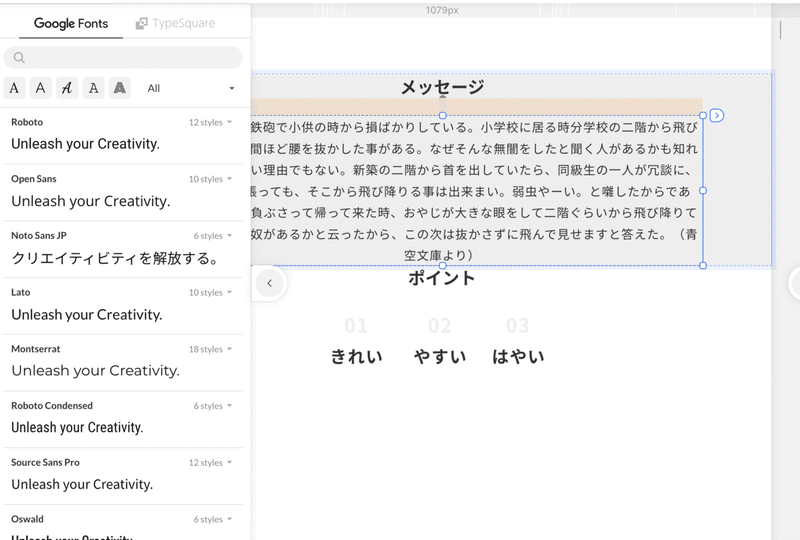
Task: Filter fonts by monospace style
Action: pos(93,88)
